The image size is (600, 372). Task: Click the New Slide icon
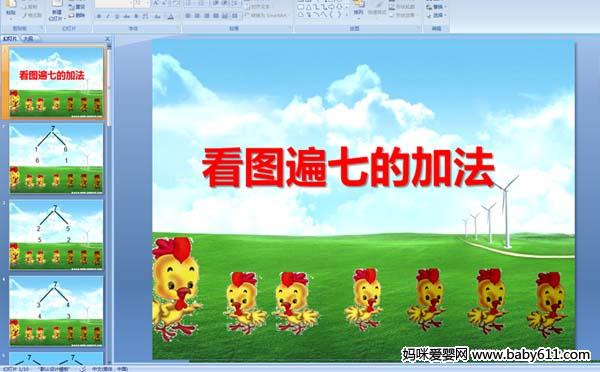(57, 4)
